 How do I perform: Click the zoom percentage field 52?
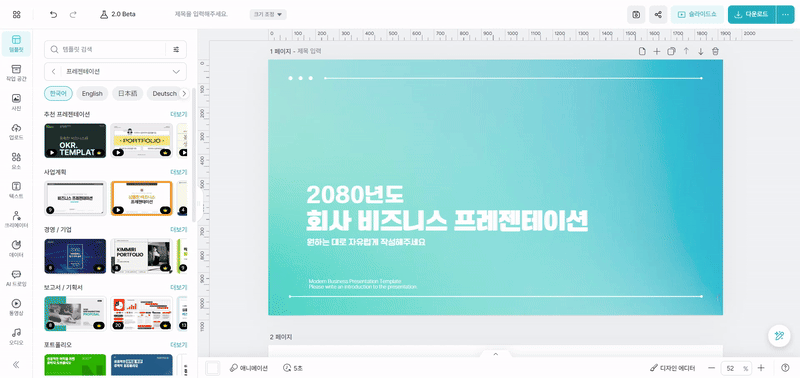(731, 368)
